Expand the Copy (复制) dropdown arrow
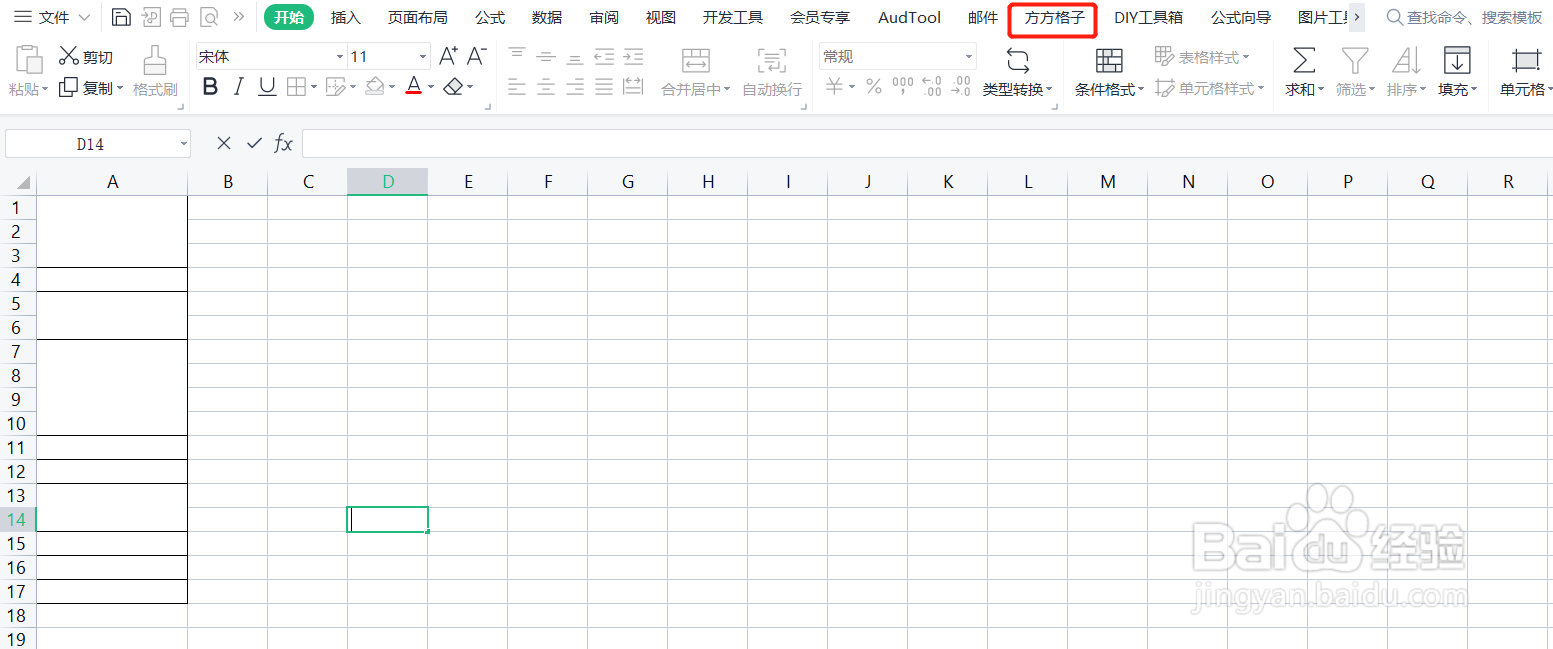The width and height of the screenshot is (1553, 649). point(120,88)
